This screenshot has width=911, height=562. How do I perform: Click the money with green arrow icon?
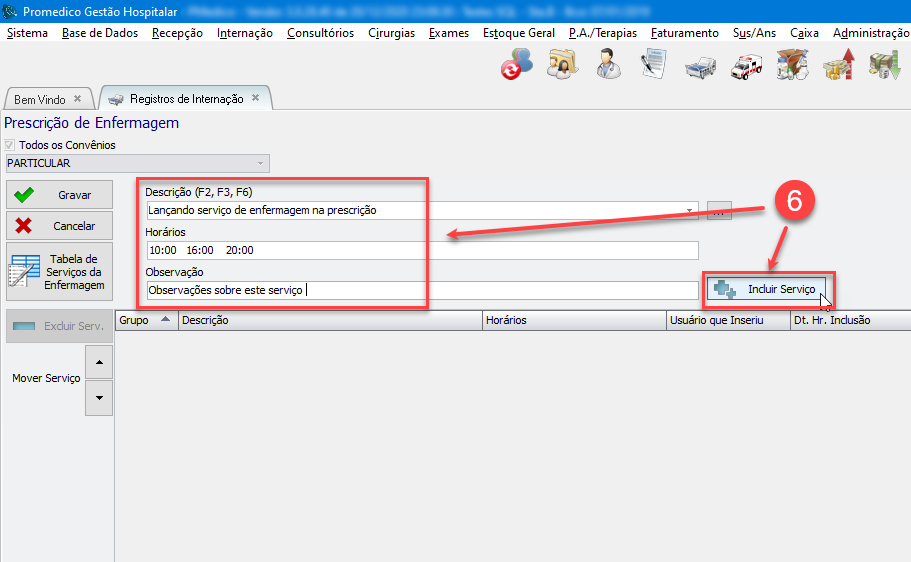click(x=883, y=65)
